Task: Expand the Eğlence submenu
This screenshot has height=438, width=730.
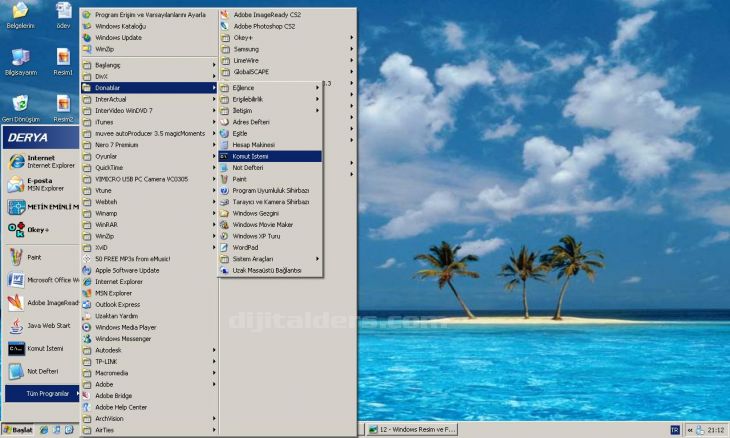Action: [x=270, y=88]
